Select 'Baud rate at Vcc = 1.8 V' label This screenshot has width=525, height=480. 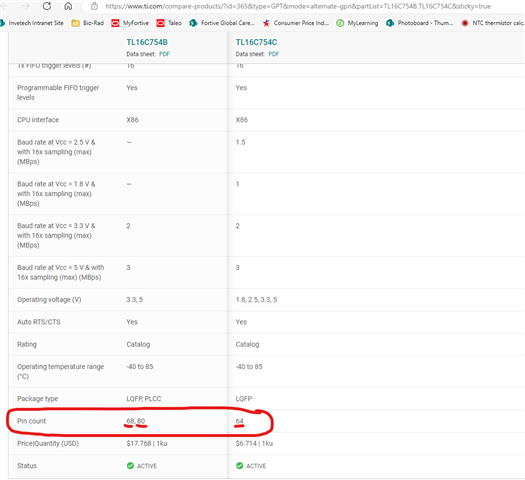[x=56, y=194]
